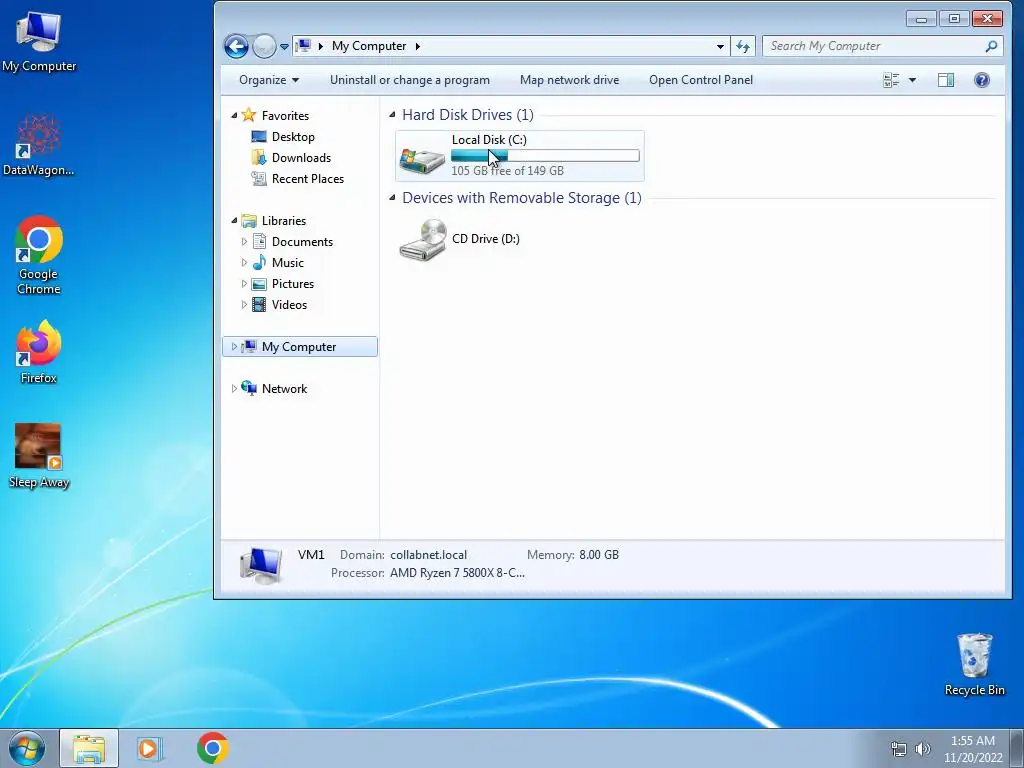This screenshot has height=768, width=1024.
Task: Select the Sleep Away media file icon
Action: tap(39, 456)
